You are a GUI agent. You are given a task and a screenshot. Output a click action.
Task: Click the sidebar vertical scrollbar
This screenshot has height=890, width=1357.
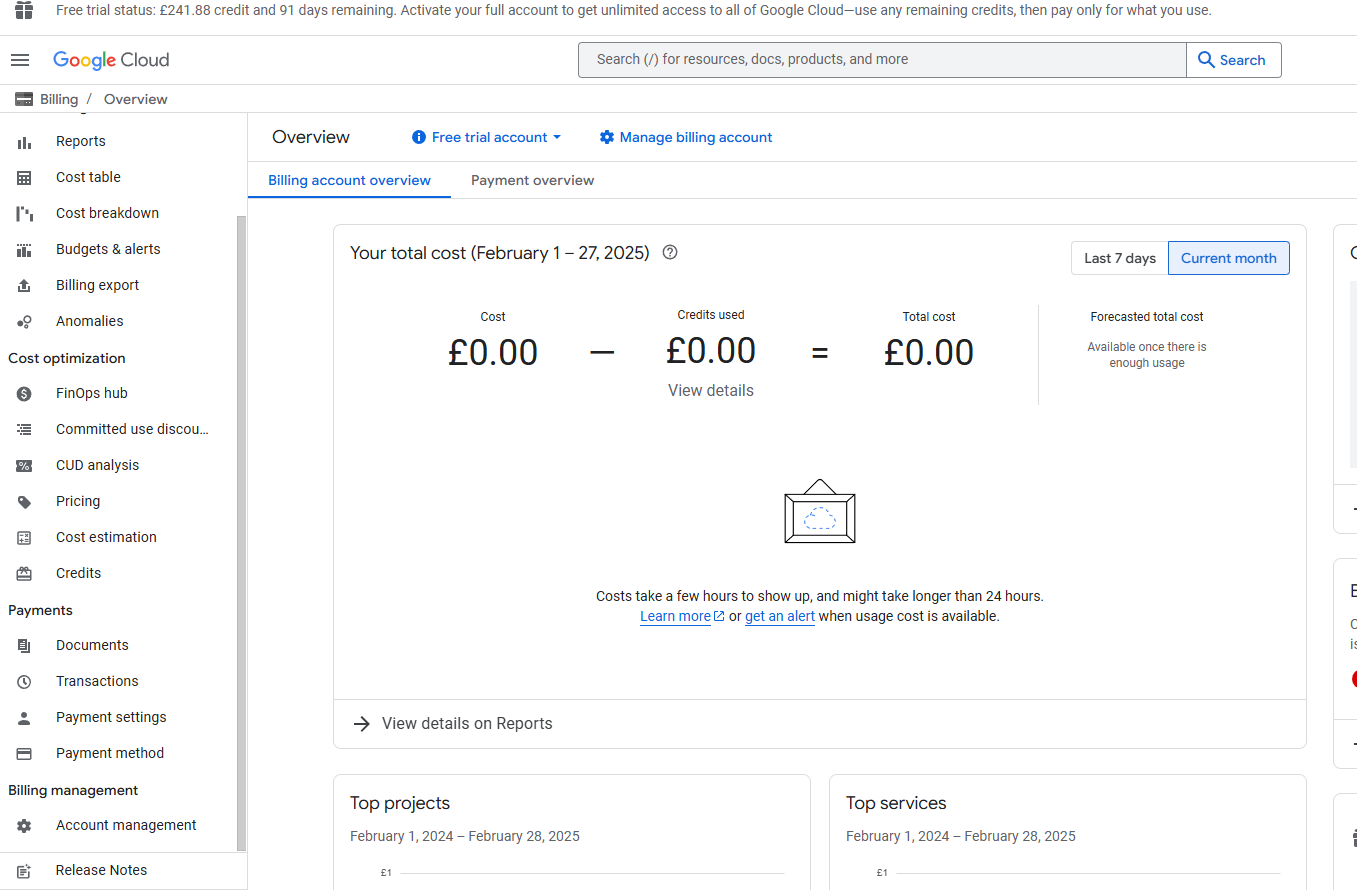[x=241, y=532]
